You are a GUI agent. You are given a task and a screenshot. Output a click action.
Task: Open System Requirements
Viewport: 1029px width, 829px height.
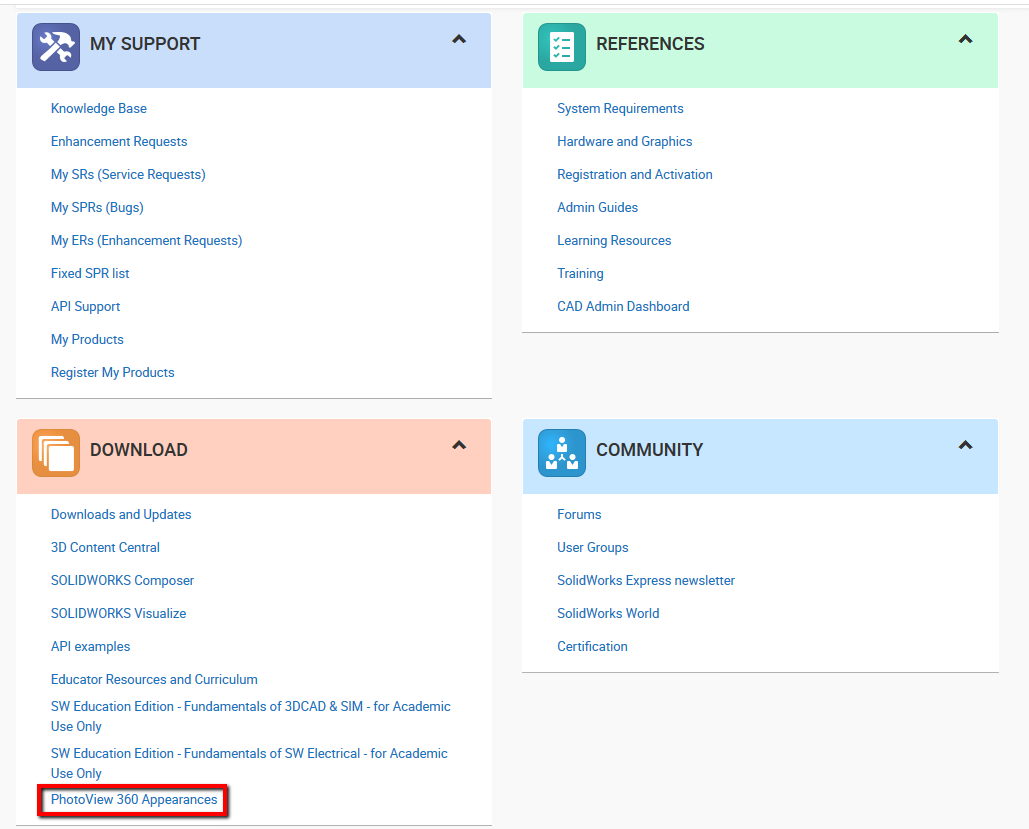click(620, 108)
